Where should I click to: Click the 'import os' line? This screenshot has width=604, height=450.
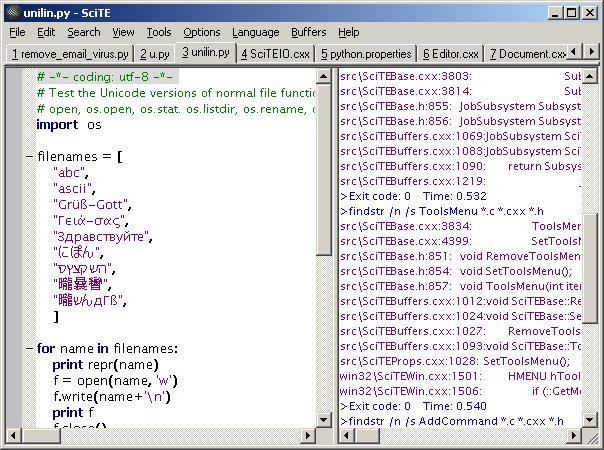pos(69,125)
